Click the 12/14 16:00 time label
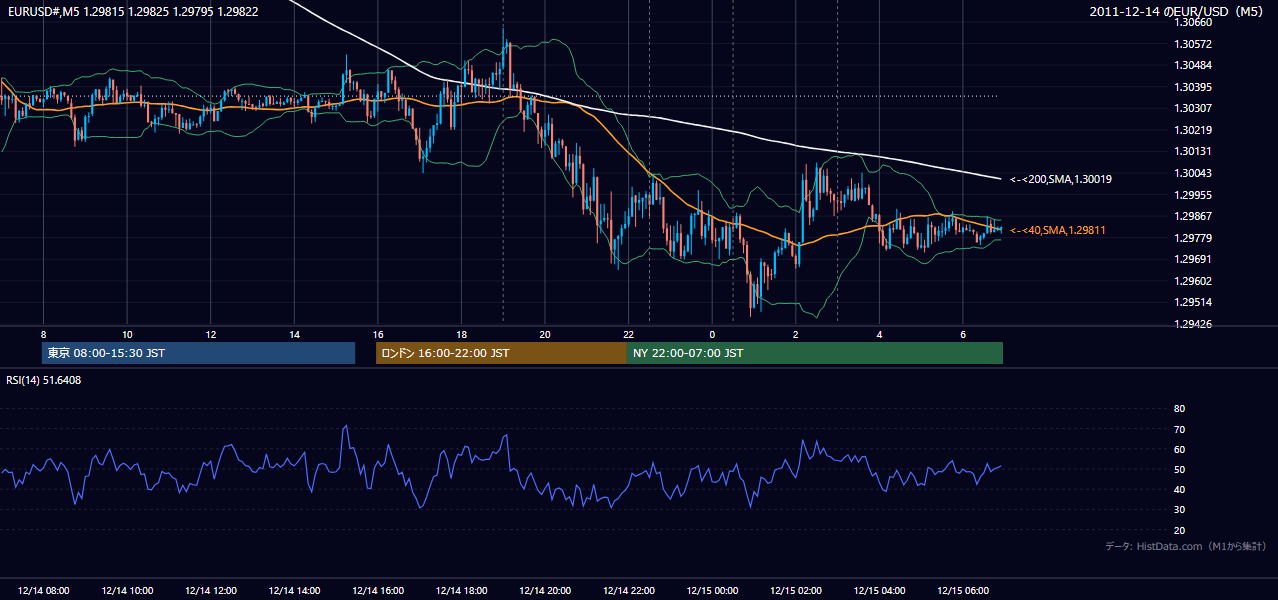This screenshot has width=1278, height=600. coord(378,591)
